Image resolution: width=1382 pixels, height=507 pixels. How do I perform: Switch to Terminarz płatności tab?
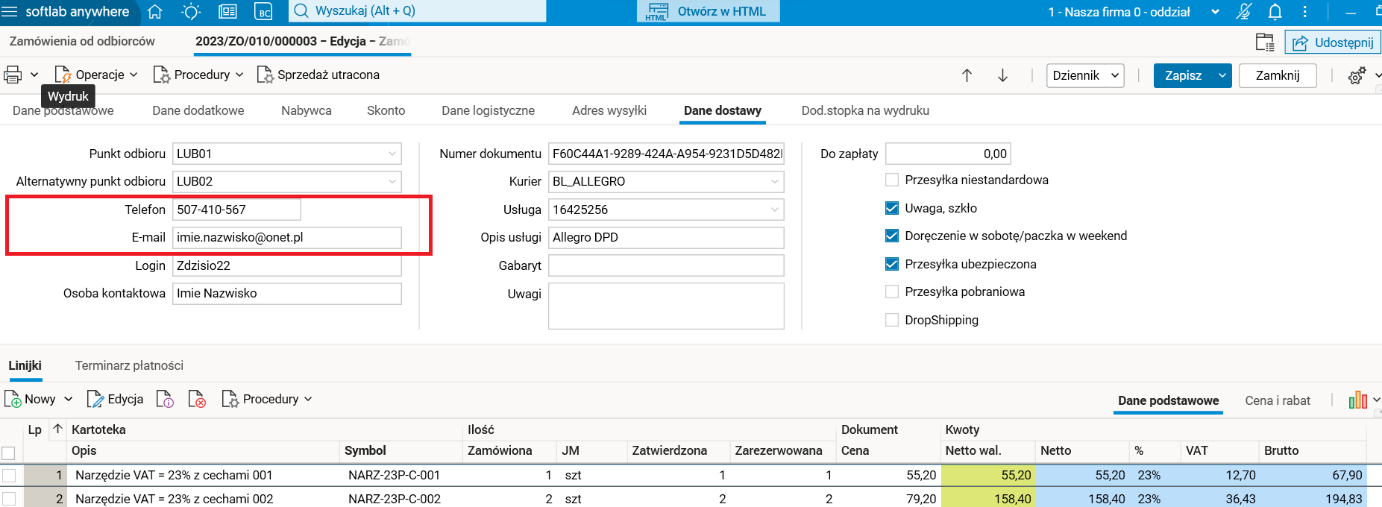click(129, 366)
